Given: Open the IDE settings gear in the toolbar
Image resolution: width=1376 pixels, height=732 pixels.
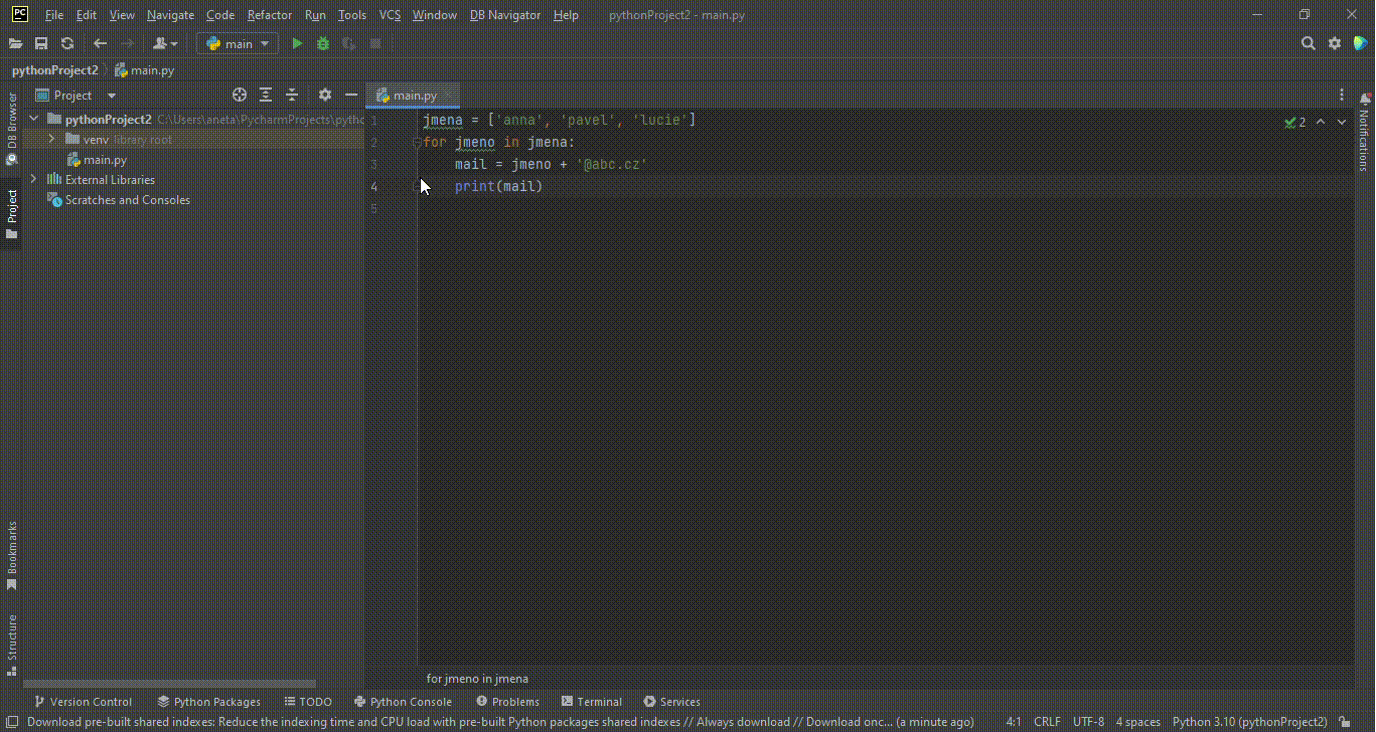Looking at the screenshot, I should click(1334, 43).
